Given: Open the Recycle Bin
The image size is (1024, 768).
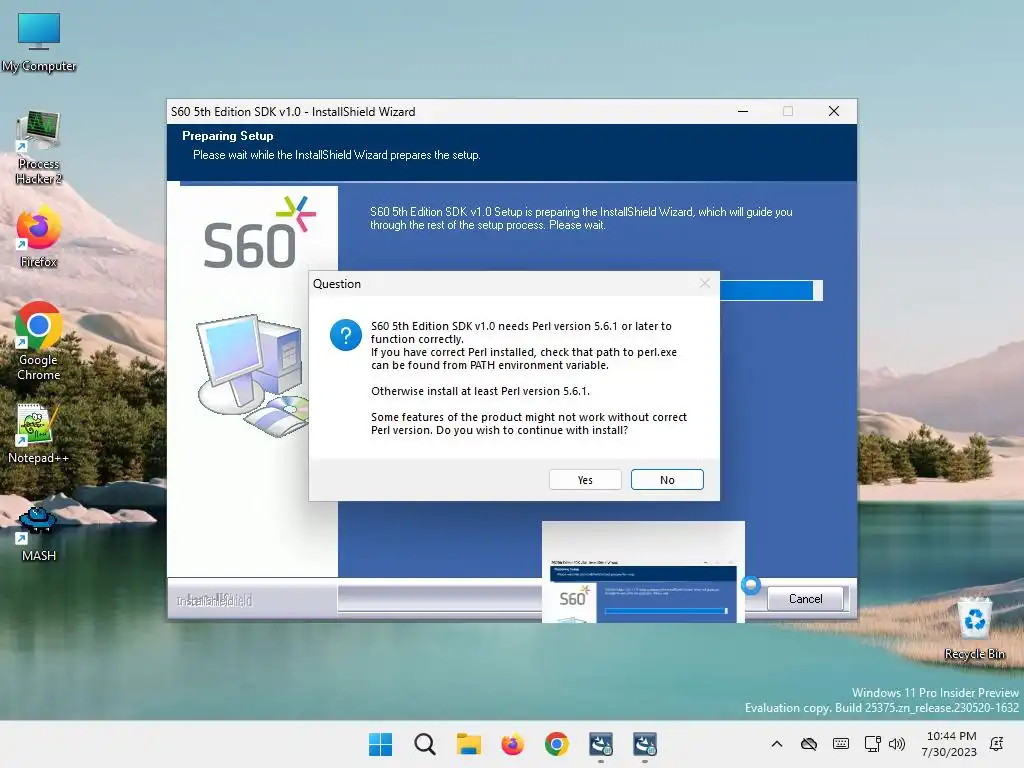Looking at the screenshot, I should [974, 628].
